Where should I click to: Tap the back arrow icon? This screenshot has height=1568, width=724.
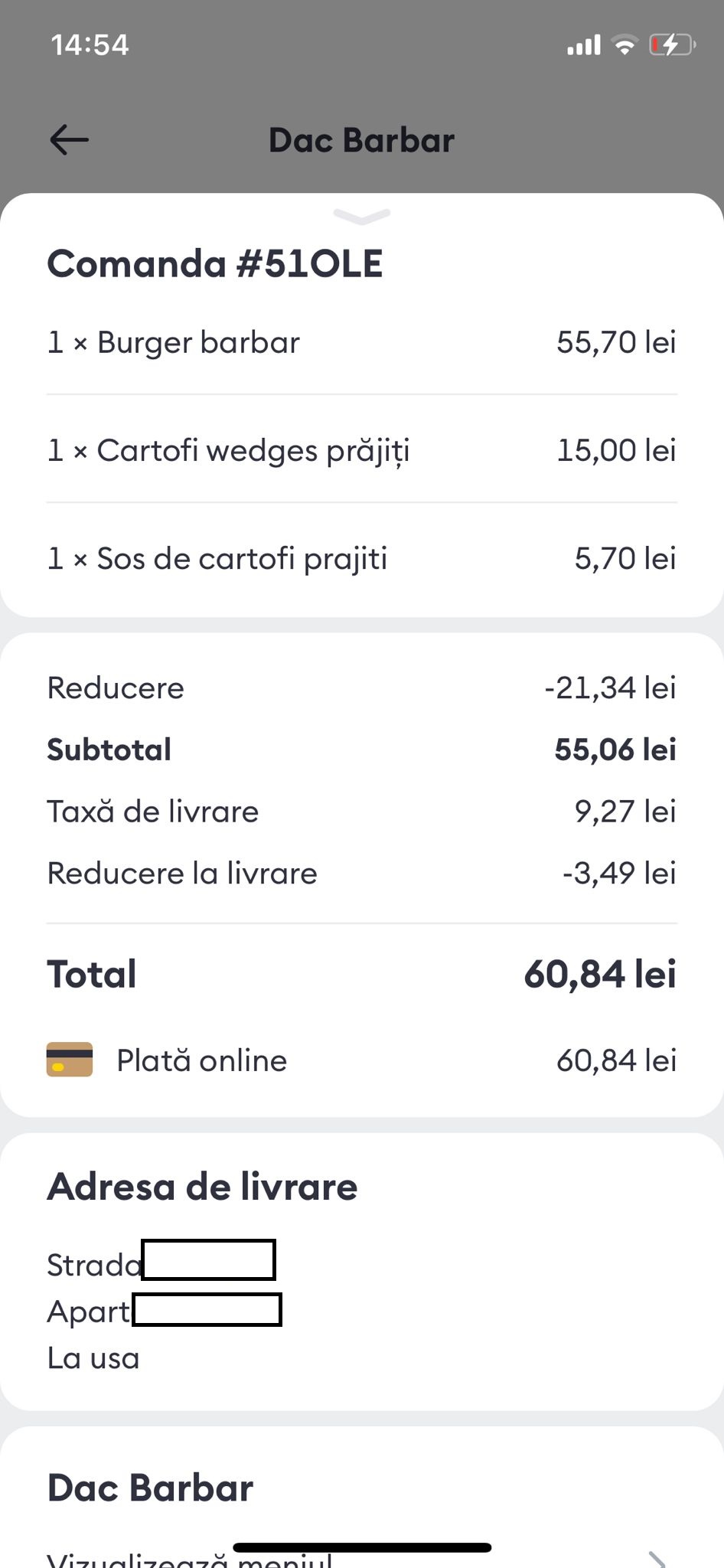coord(69,140)
